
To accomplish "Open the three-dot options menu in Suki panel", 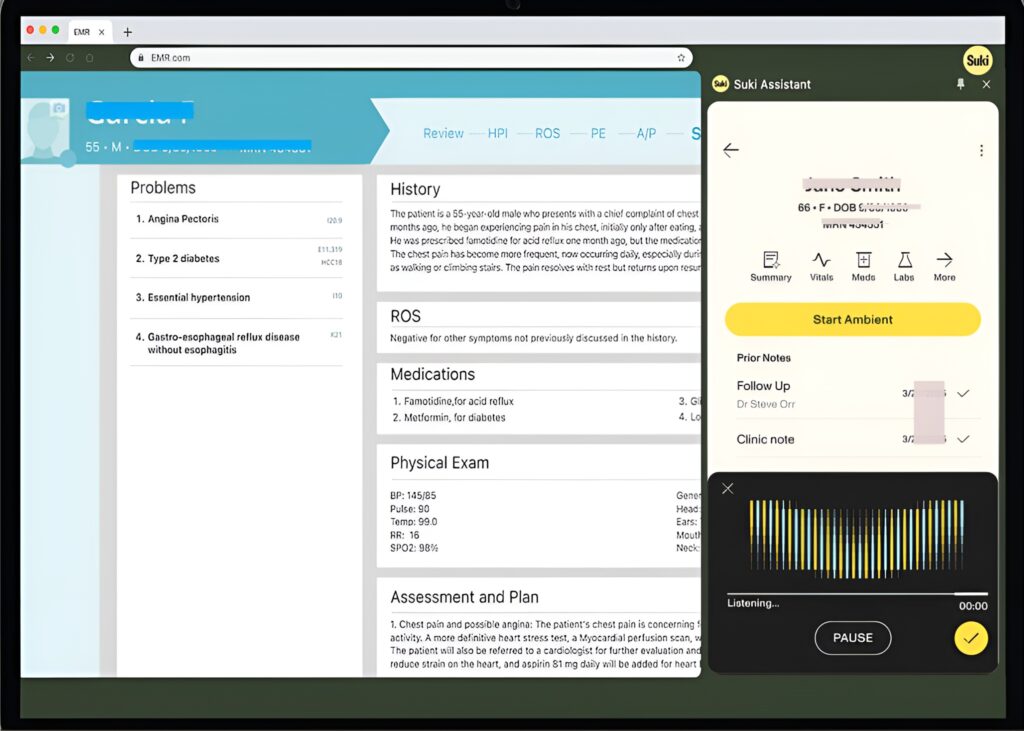I will pyautogui.click(x=981, y=151).
